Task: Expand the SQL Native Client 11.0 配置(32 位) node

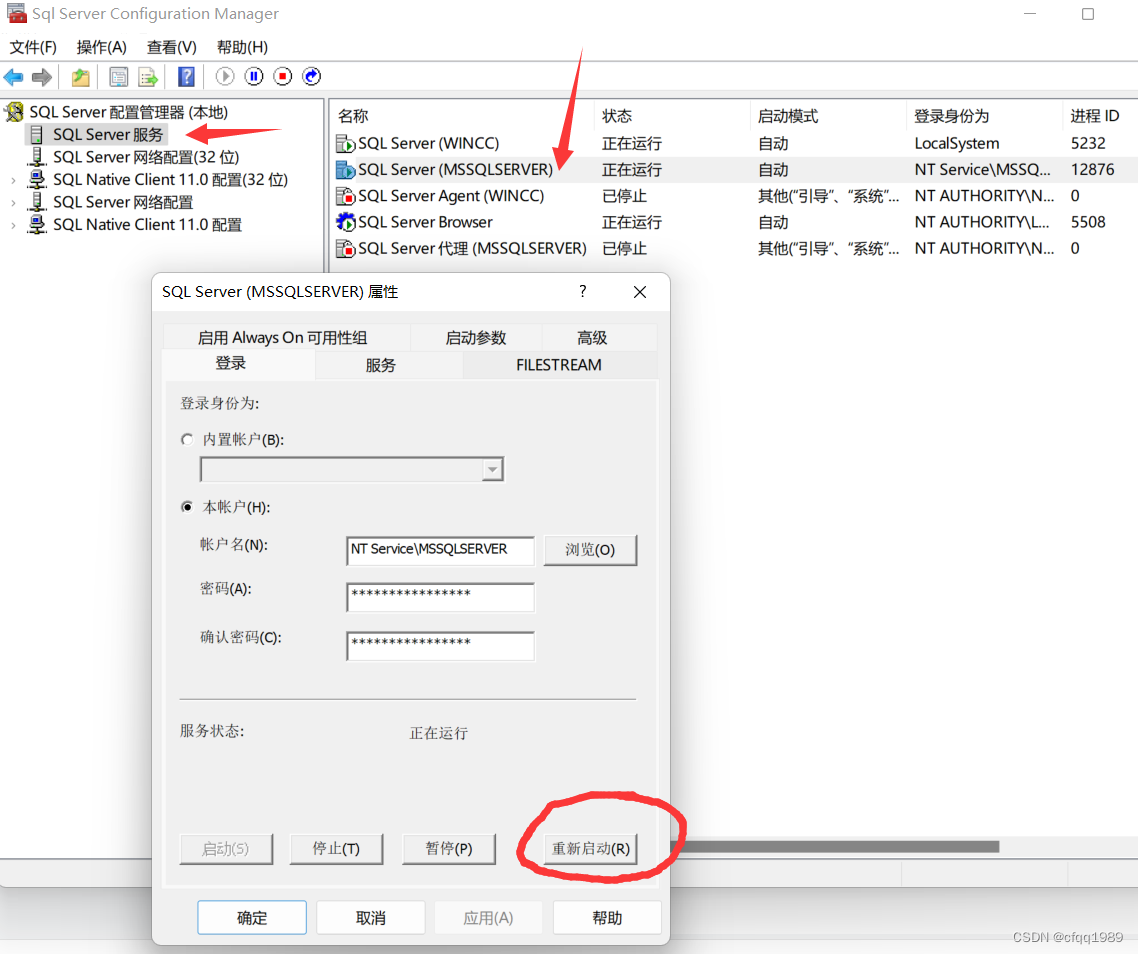Action: (x=13, y=180)
